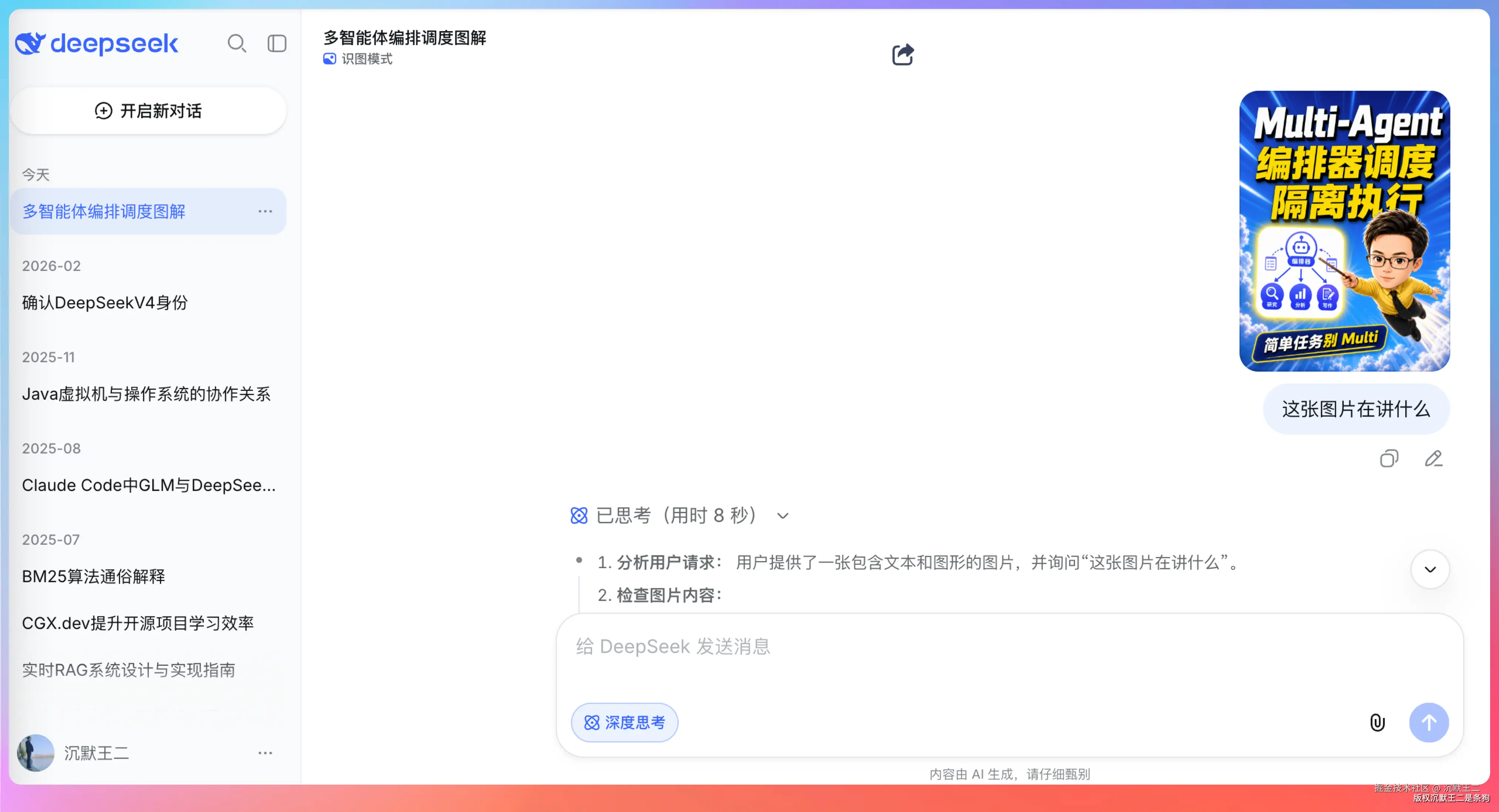Click the 2025-08 date group label
The height and width of the screenshot is (812, 1499).
click(51, 449)
